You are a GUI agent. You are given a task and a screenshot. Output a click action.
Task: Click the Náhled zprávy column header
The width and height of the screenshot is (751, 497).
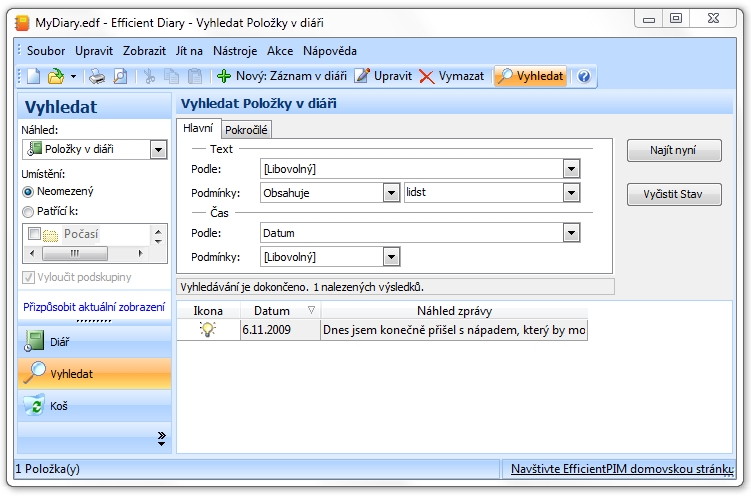(454, 311)
